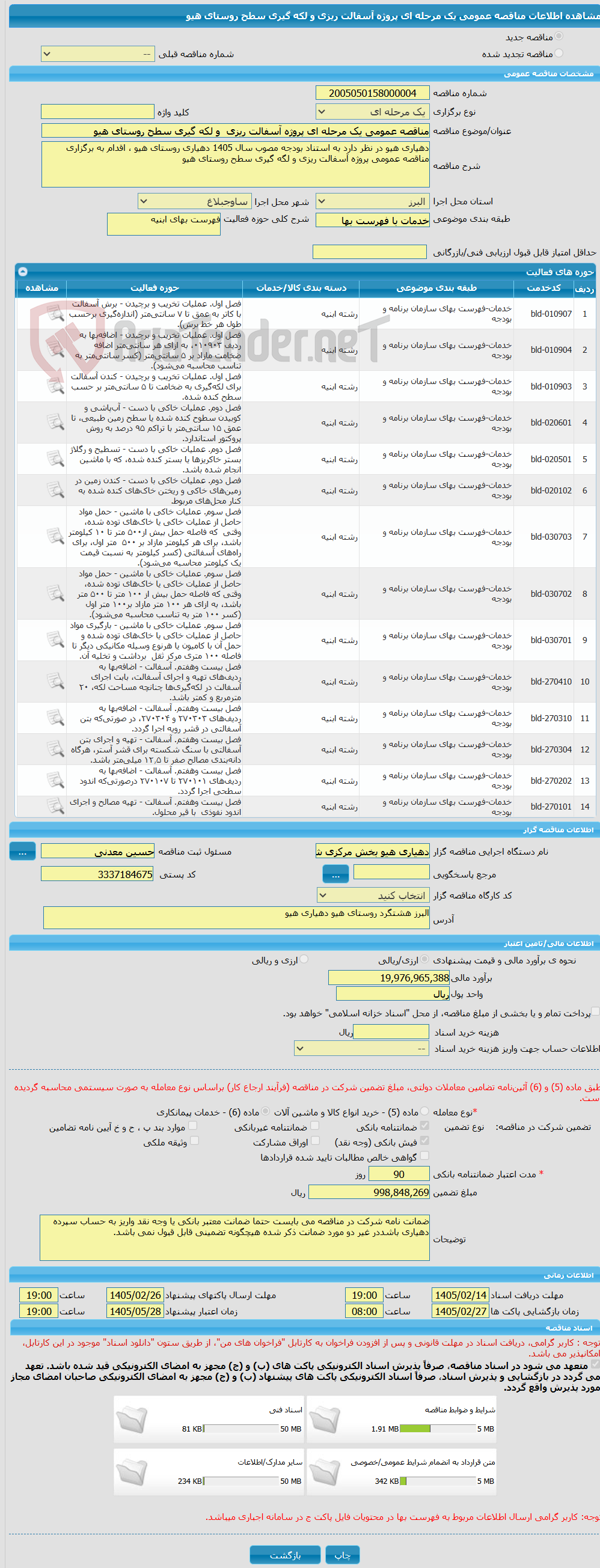The height and width of the screenshot is (1568, 600).
Task: Click مدت اعتبار ضمانتنامه بانکی field
Action: pos(399,1174)
